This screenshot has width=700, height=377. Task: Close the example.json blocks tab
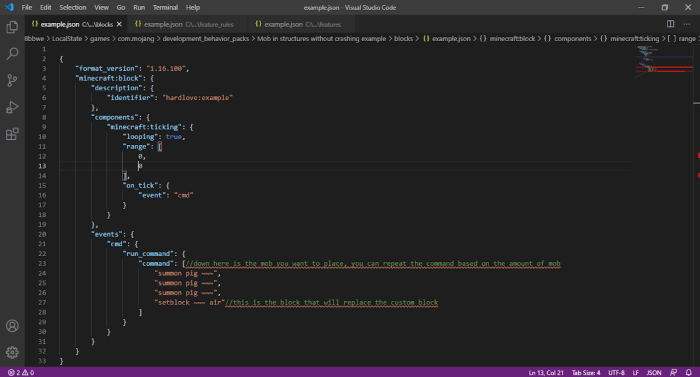119,24
